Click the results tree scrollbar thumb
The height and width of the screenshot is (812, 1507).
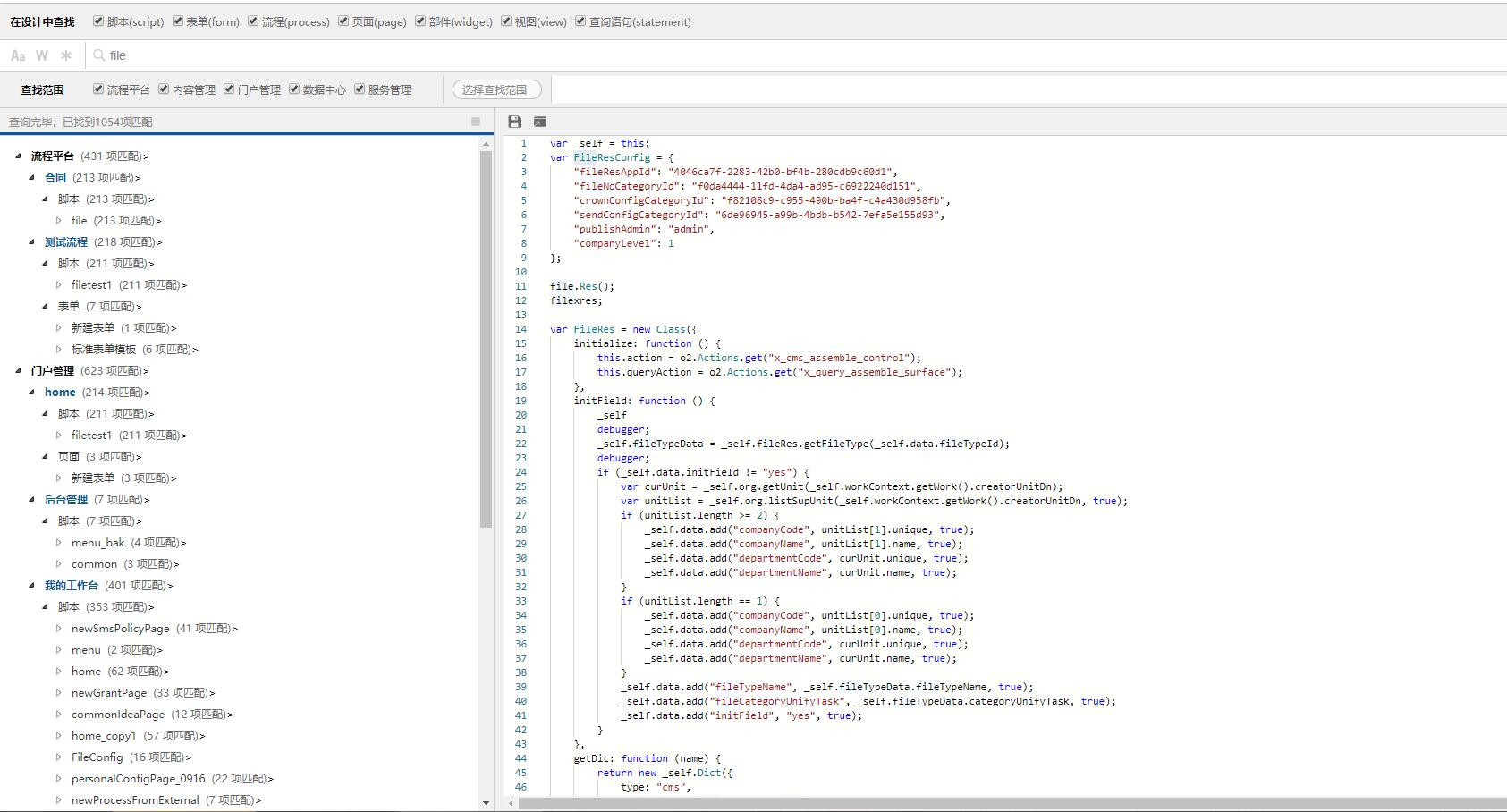pyautogui.click(x=486, y=338)
